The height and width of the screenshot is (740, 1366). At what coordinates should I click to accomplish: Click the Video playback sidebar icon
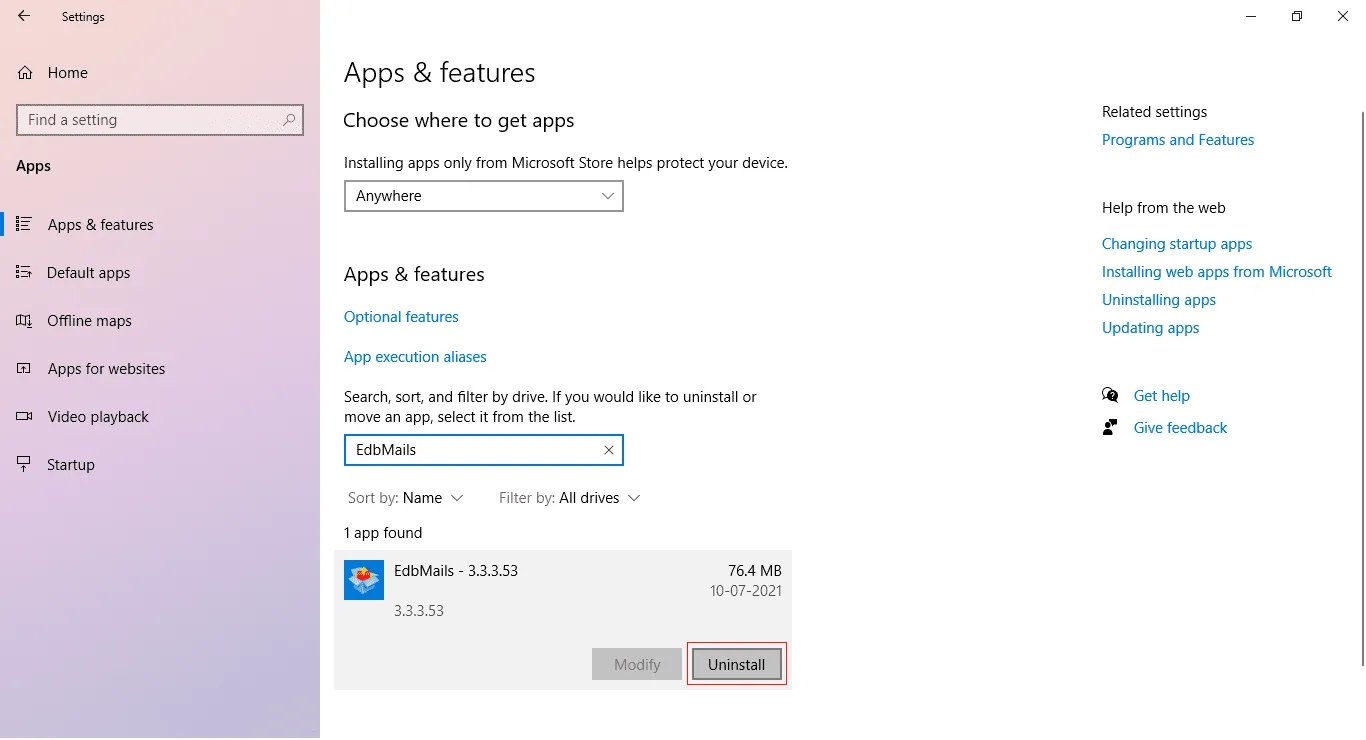tap(24, 416)
